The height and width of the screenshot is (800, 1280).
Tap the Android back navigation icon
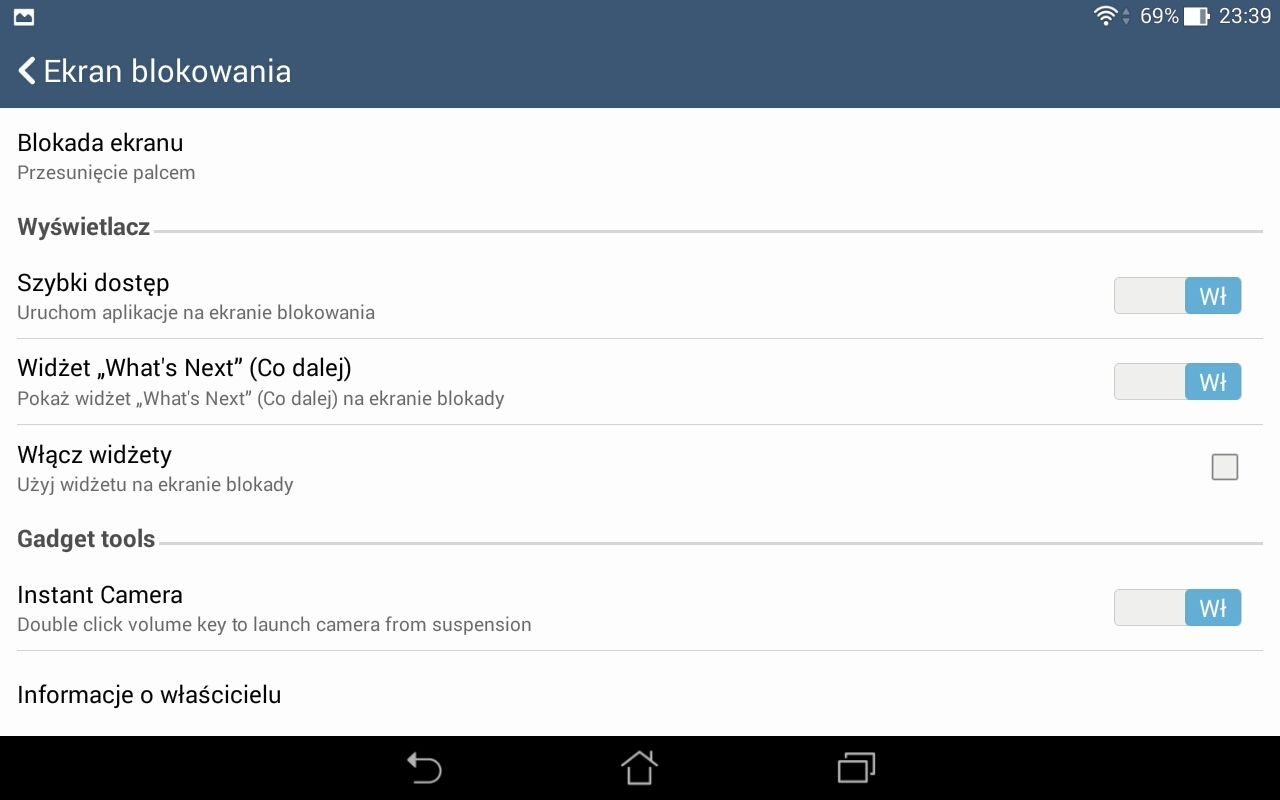click(424, 768)
